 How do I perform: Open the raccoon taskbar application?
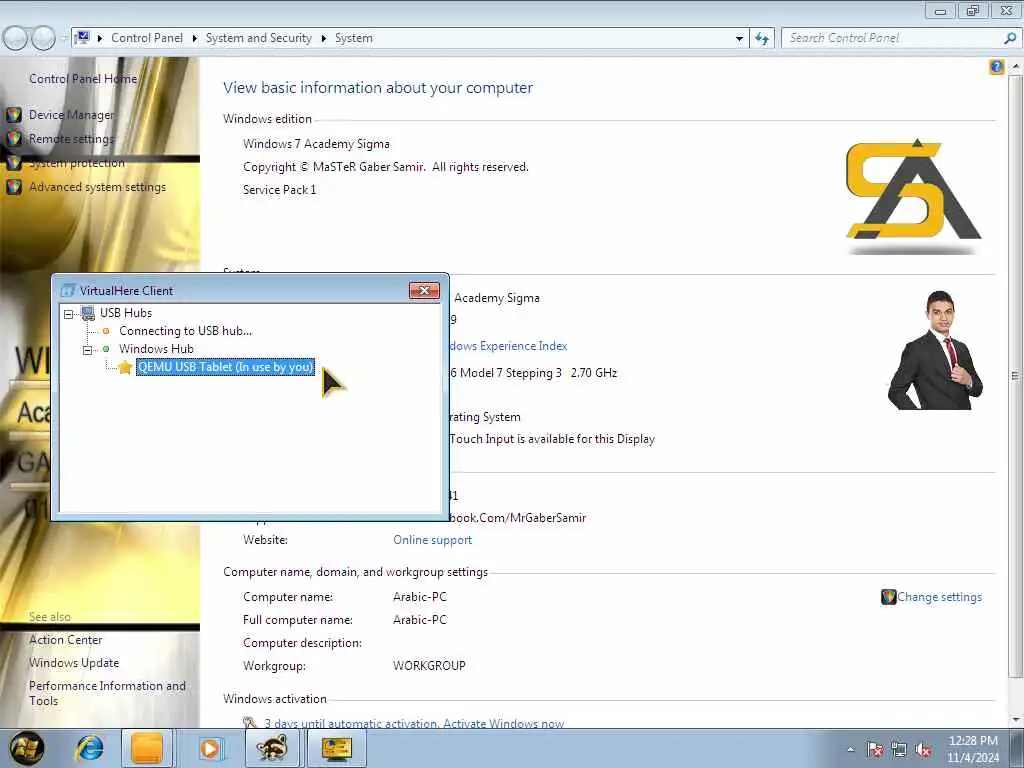272,748
